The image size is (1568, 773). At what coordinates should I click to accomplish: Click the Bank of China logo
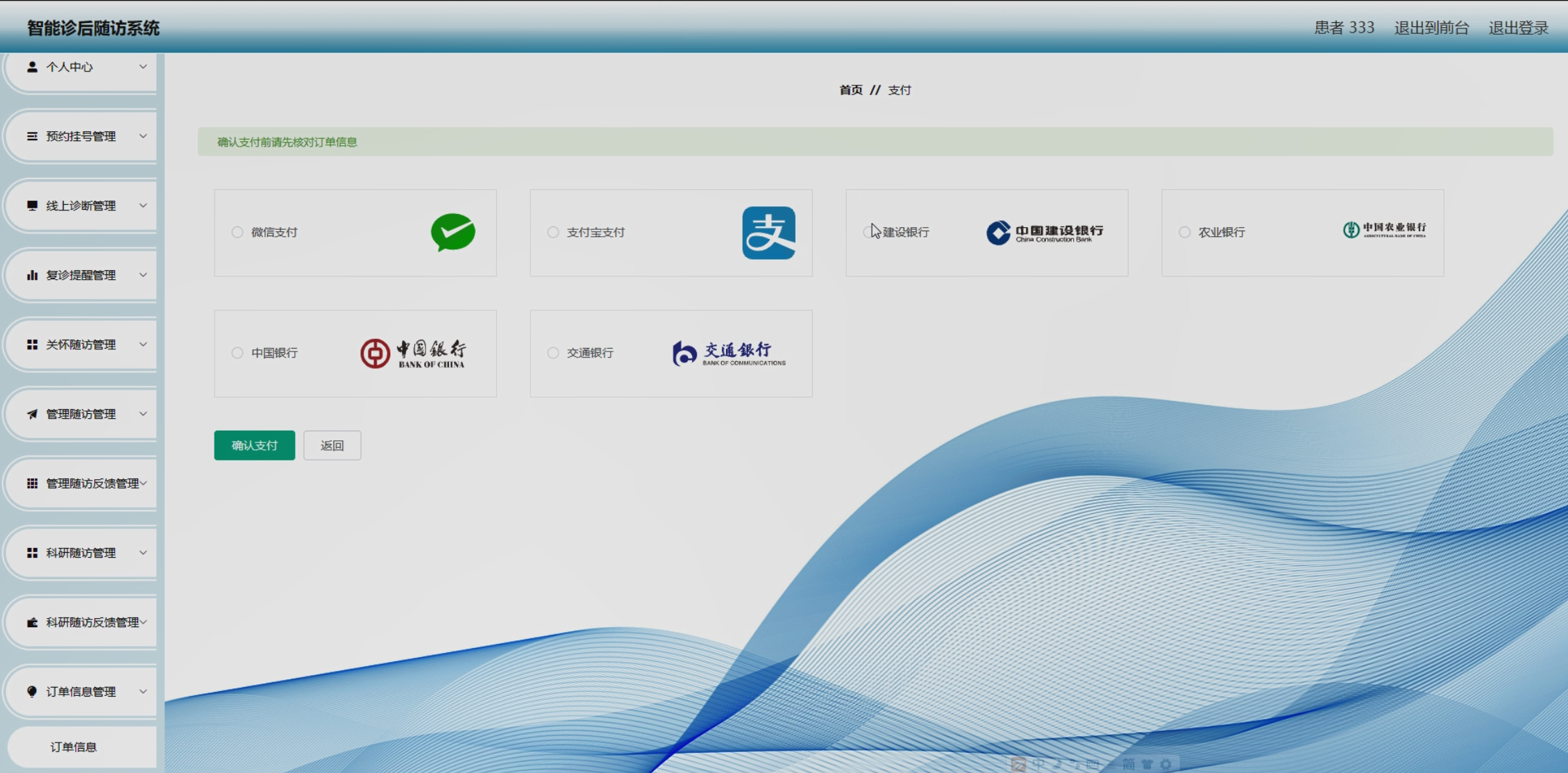tap(413, 354)
